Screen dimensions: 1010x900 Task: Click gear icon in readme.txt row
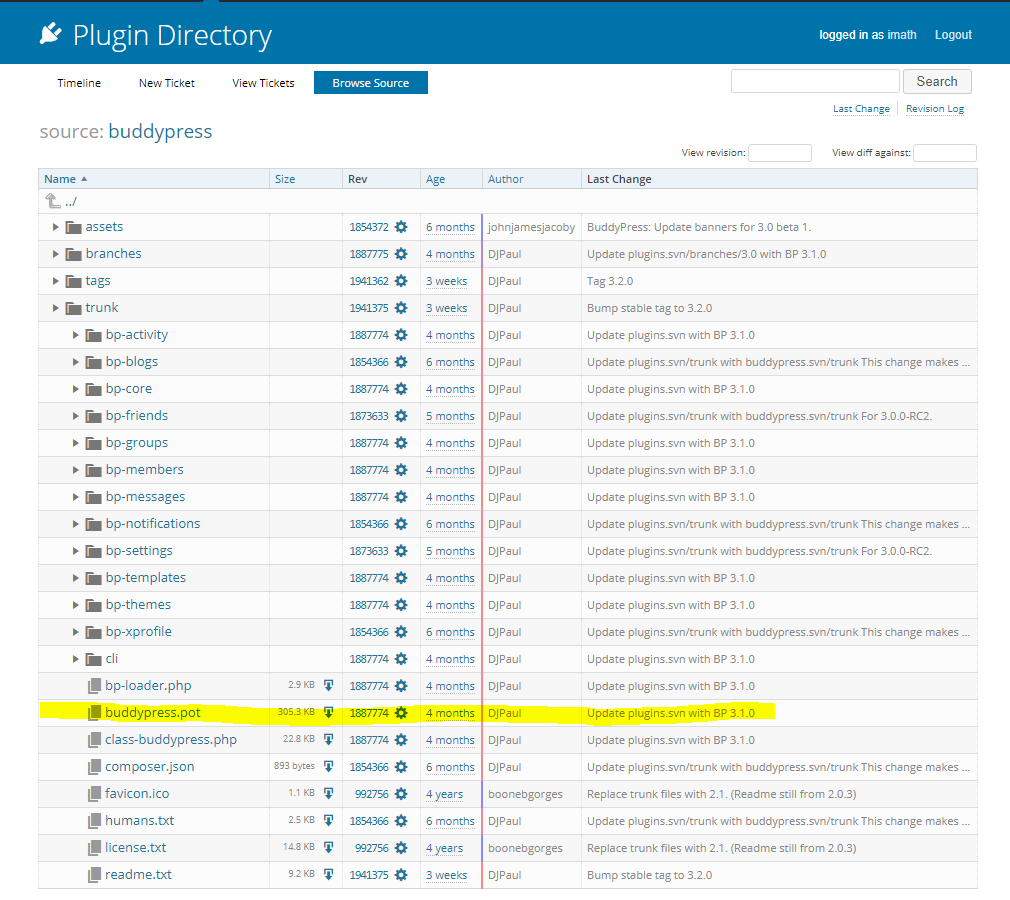(401, 875)
